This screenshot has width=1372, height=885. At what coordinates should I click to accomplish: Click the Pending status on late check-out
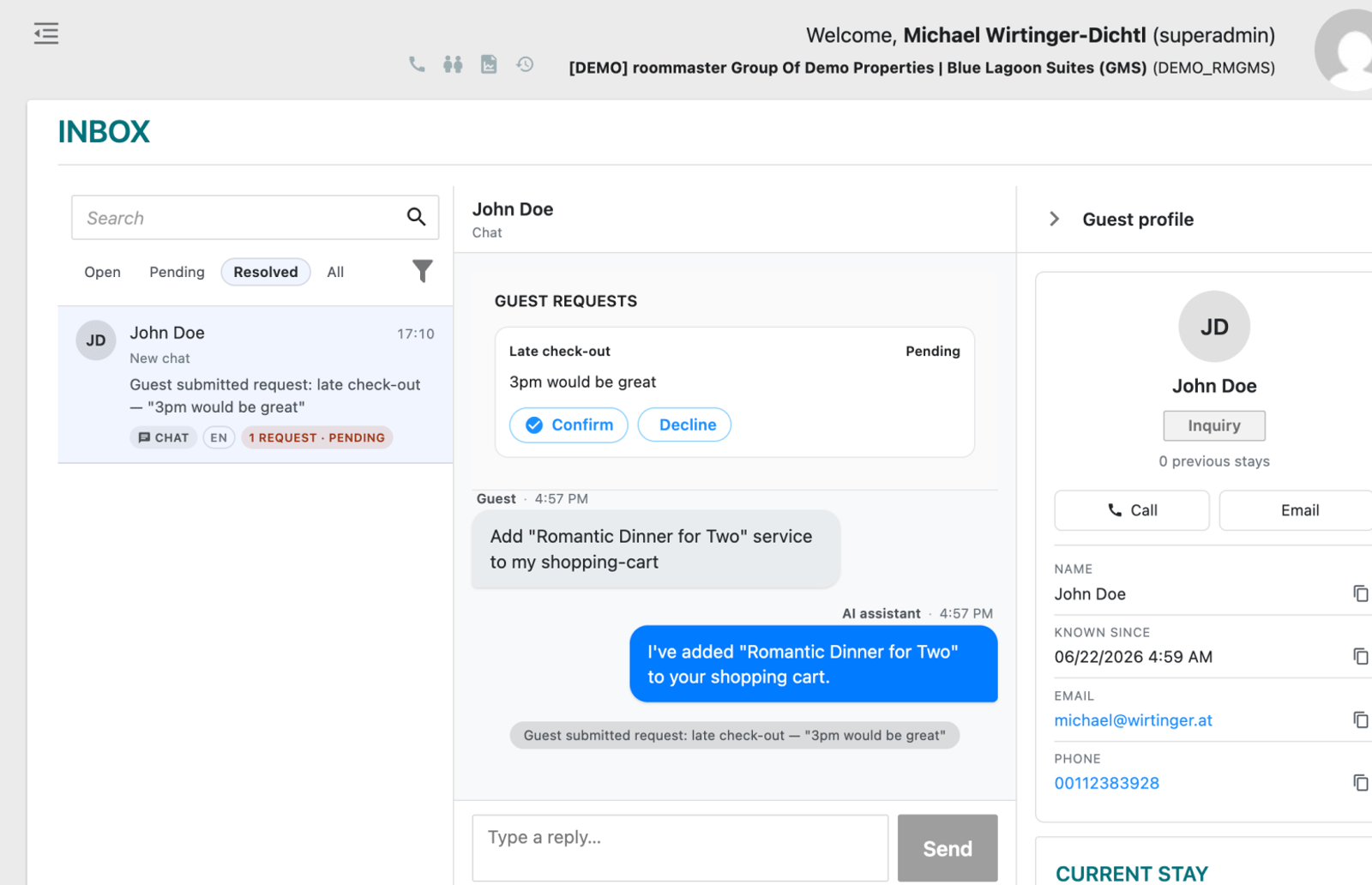(933, 351)
